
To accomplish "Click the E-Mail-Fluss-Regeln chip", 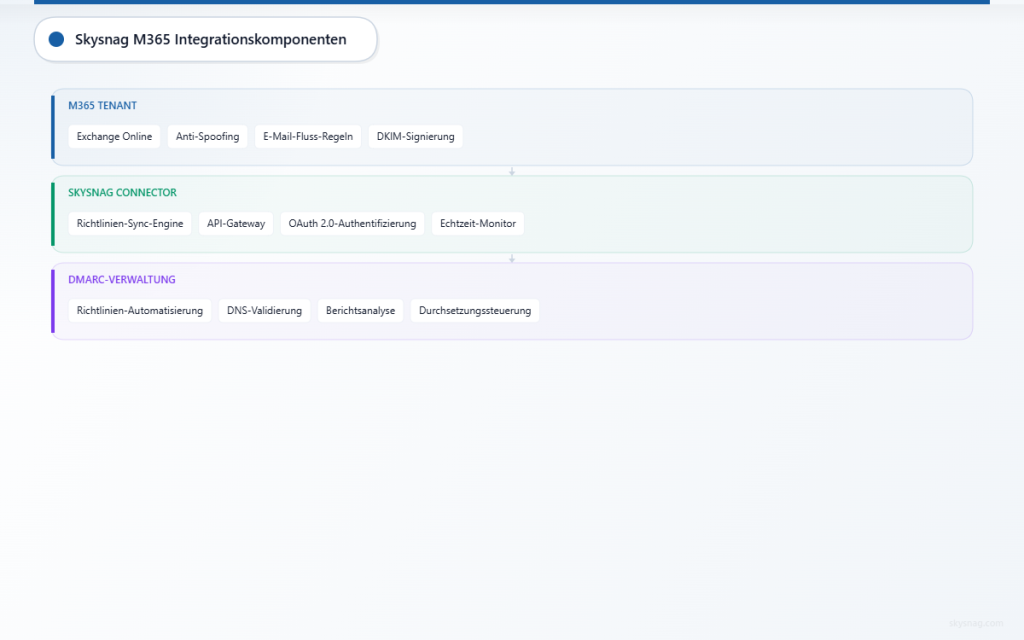I will click(x=308, y=136).
